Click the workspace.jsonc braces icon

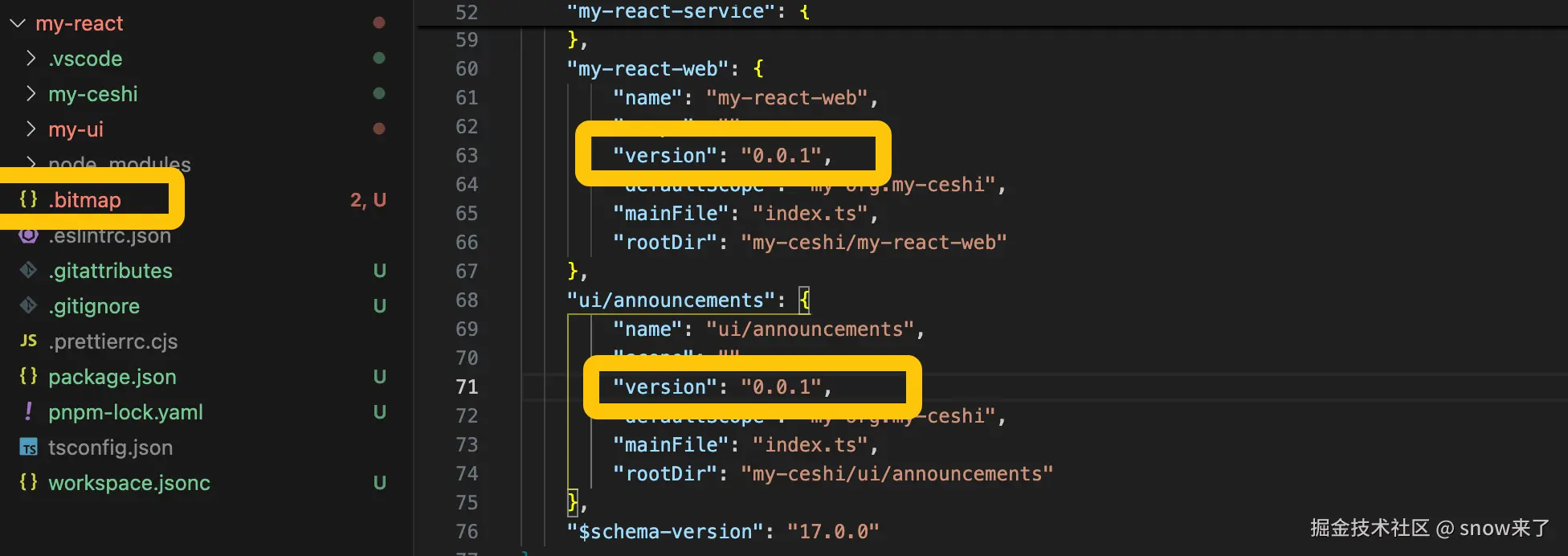pyautogui.click(x=28, y=483)
